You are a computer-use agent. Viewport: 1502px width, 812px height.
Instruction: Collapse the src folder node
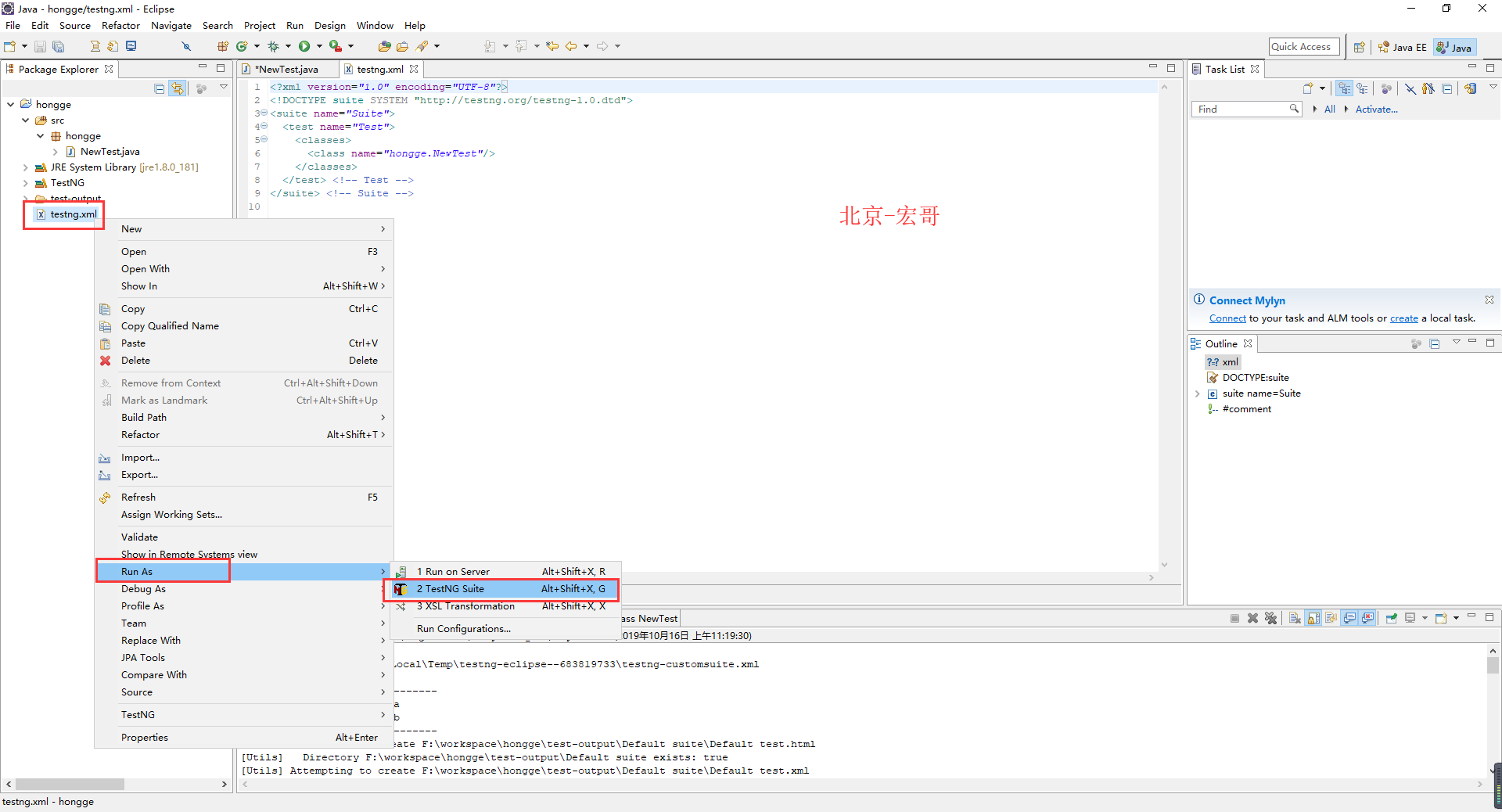[x=26, y=120]
